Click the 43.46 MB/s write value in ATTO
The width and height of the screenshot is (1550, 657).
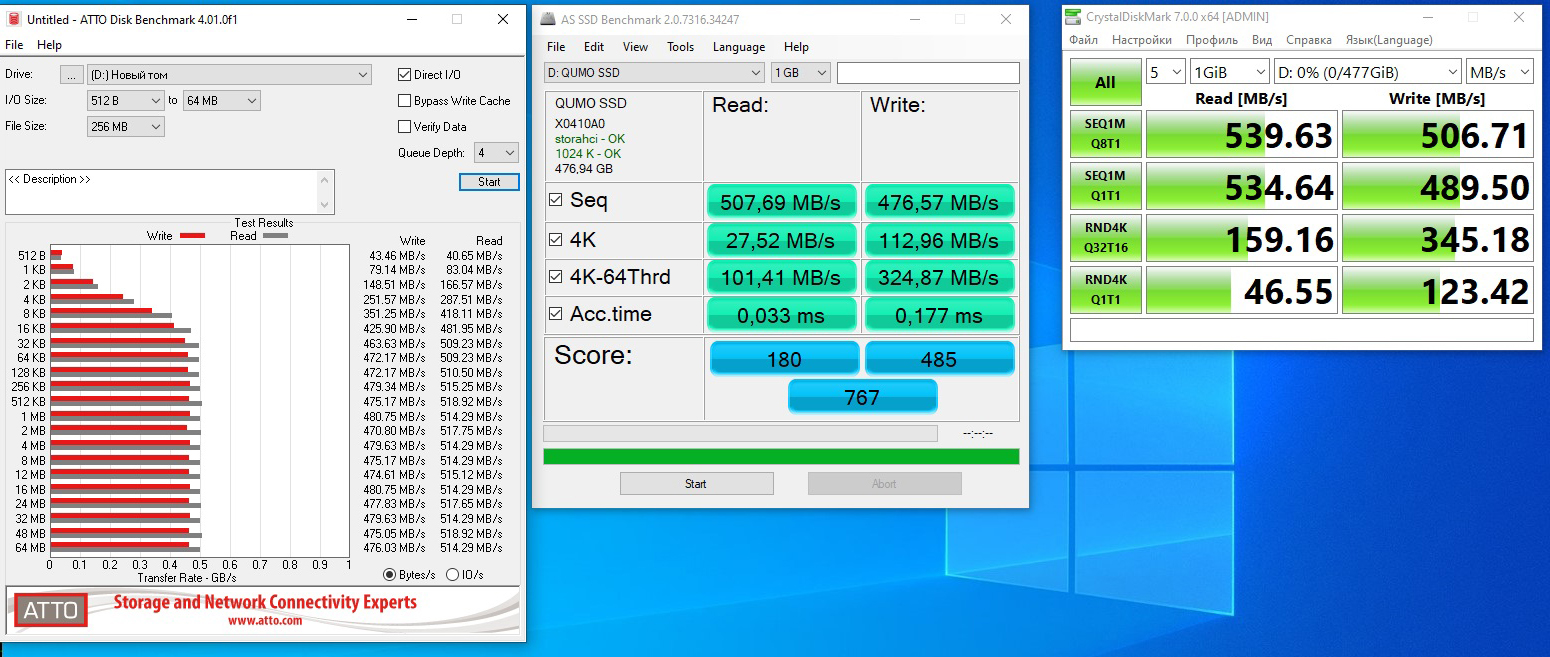[397, 256]
